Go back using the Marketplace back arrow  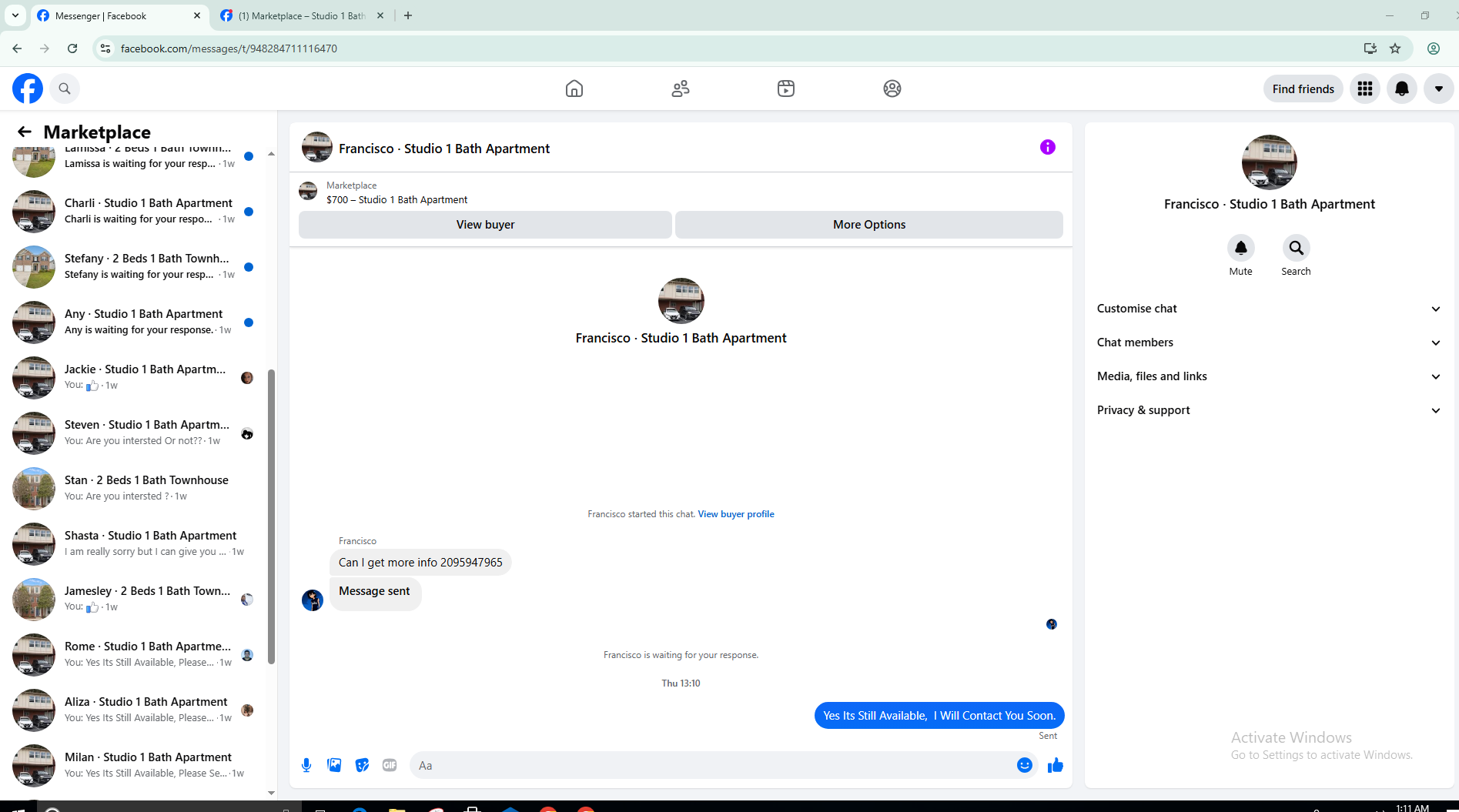(x=25, y=132)
